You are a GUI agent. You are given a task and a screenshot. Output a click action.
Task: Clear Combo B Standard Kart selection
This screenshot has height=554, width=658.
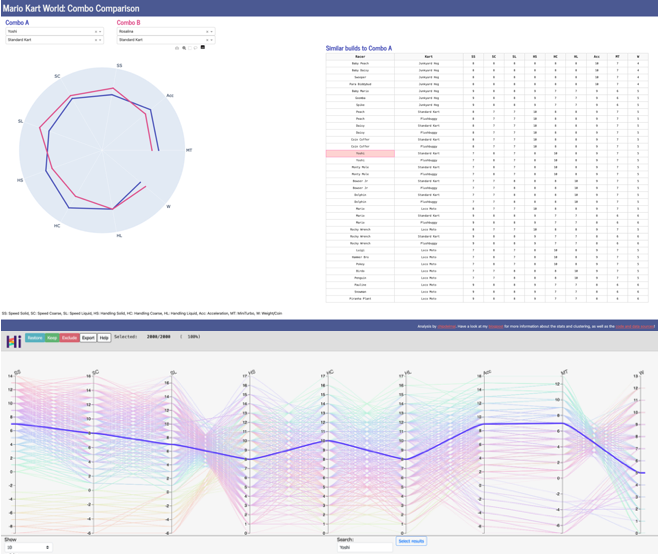(x=207, y=40)
